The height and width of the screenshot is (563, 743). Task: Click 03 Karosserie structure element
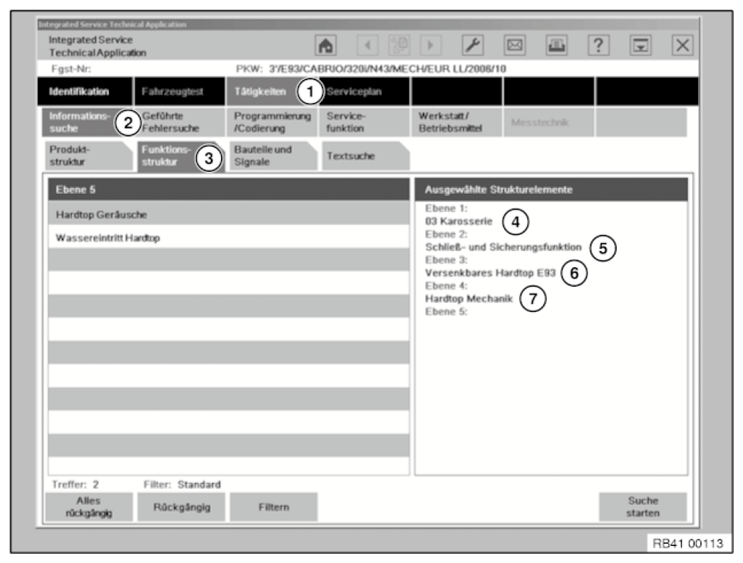pos(459,221)
